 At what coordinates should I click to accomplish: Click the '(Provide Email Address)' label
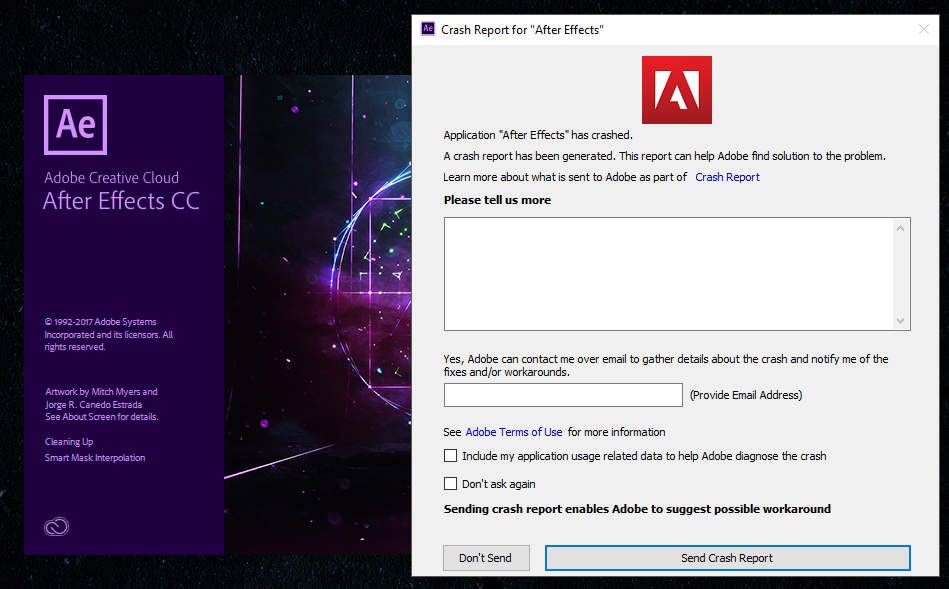[x=746, y=395]
